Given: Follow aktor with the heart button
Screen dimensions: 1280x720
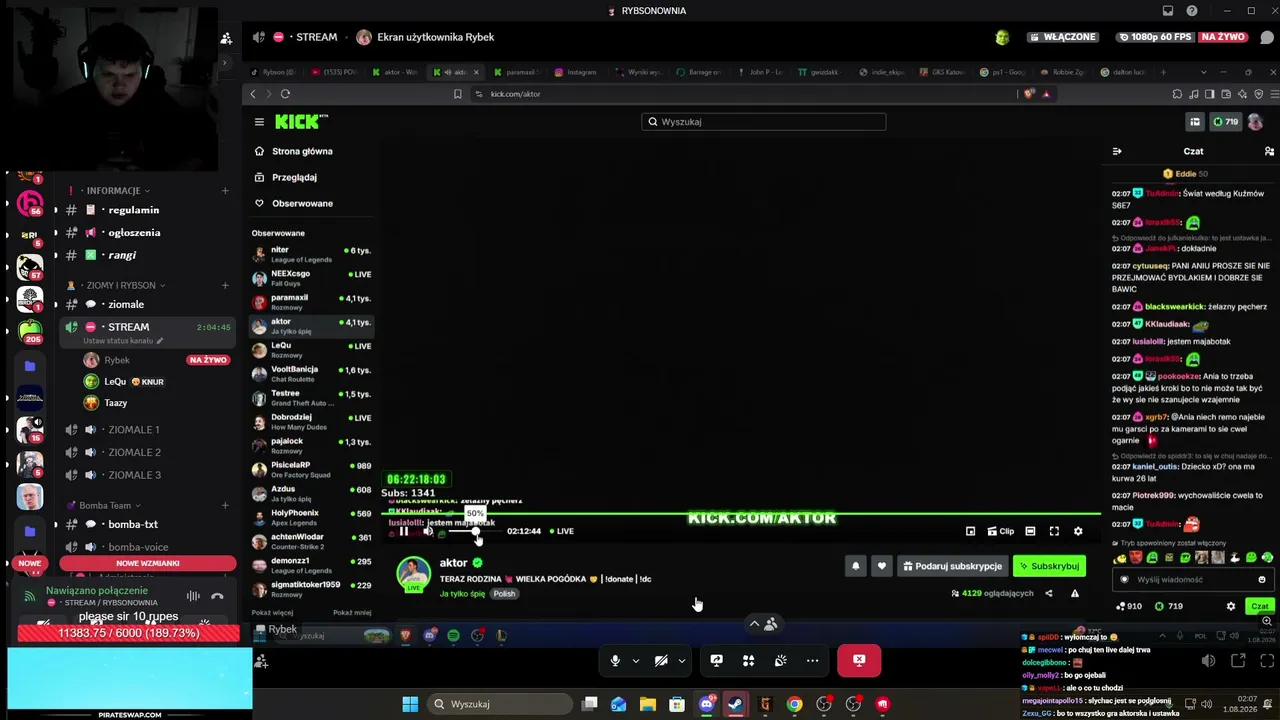Looking at the screenshot, I should pos(881,566).
